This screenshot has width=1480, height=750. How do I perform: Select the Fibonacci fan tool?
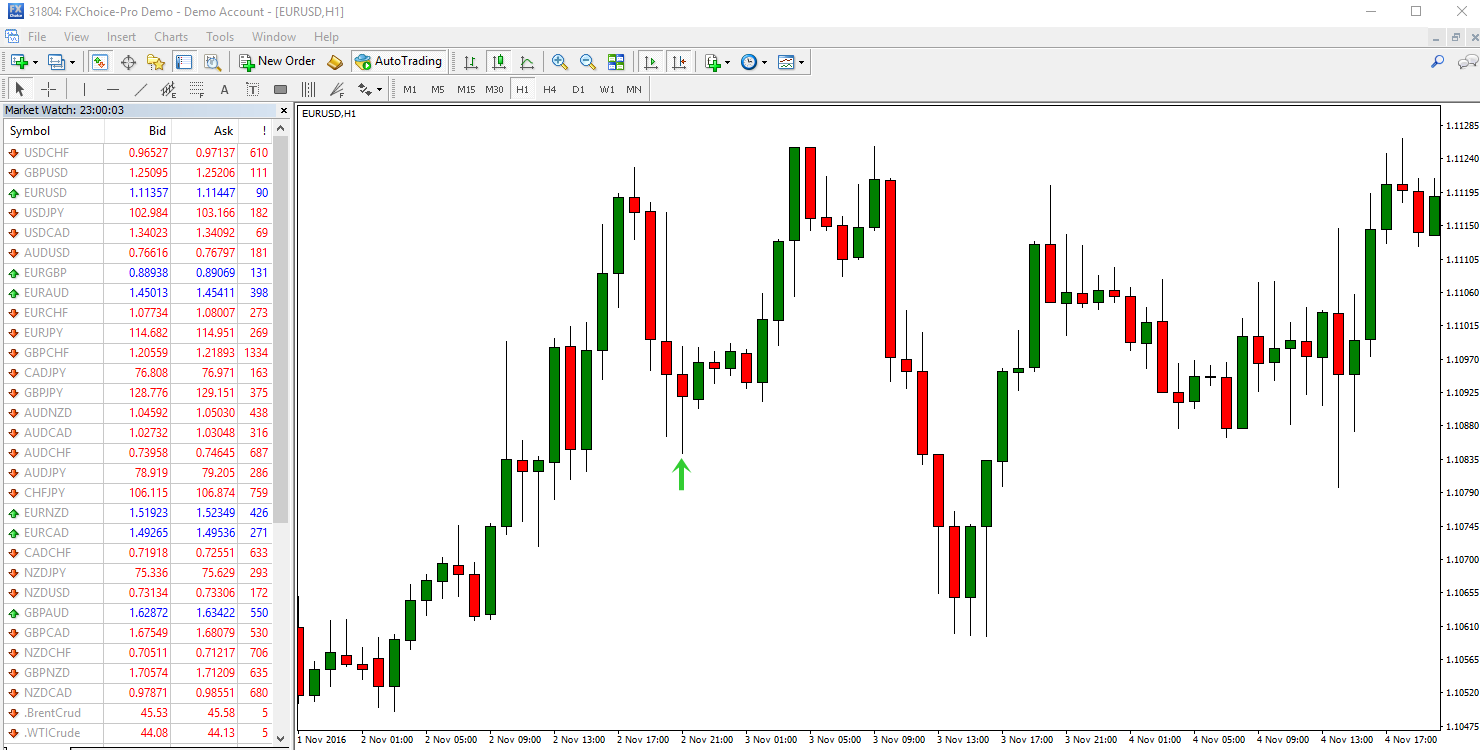click(x=336, y=90)
